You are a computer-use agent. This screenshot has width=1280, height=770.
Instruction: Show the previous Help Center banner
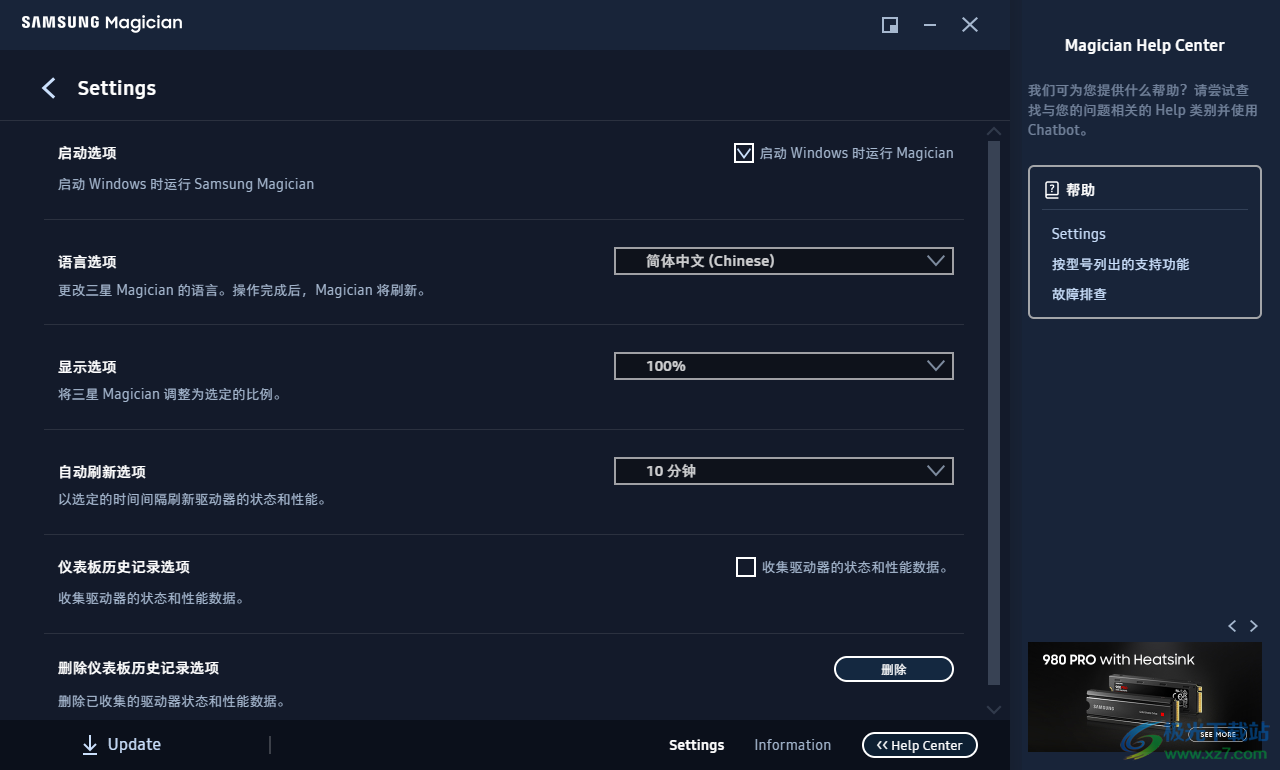1232,625
